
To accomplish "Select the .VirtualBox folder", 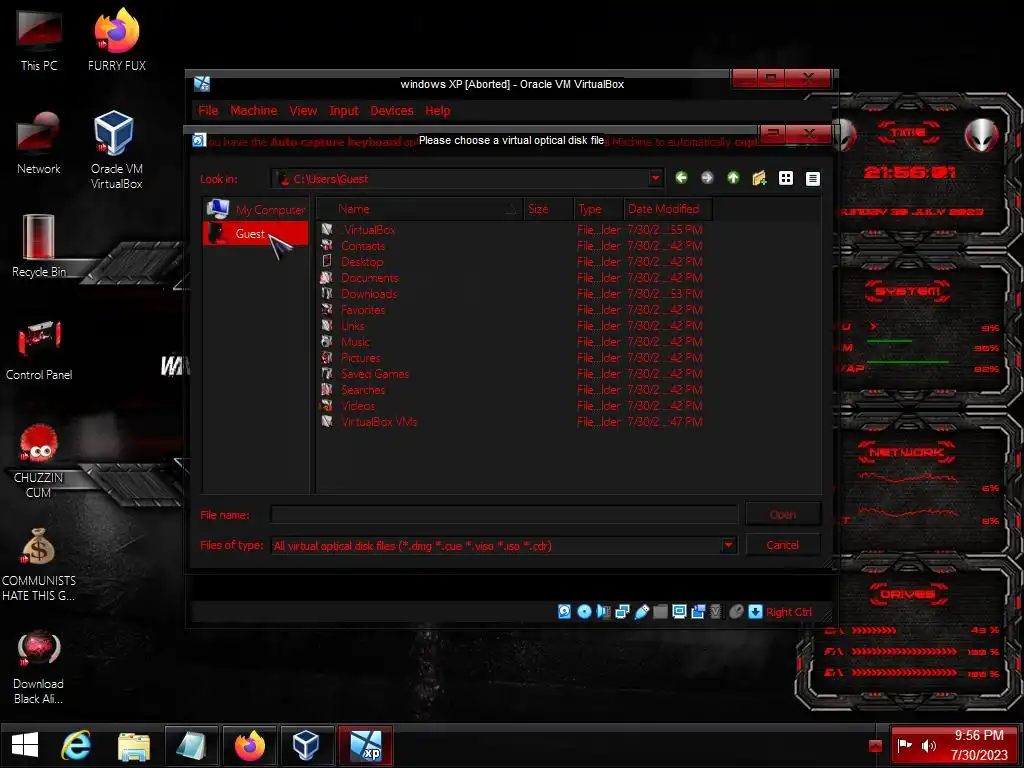I will coord(369,230).
